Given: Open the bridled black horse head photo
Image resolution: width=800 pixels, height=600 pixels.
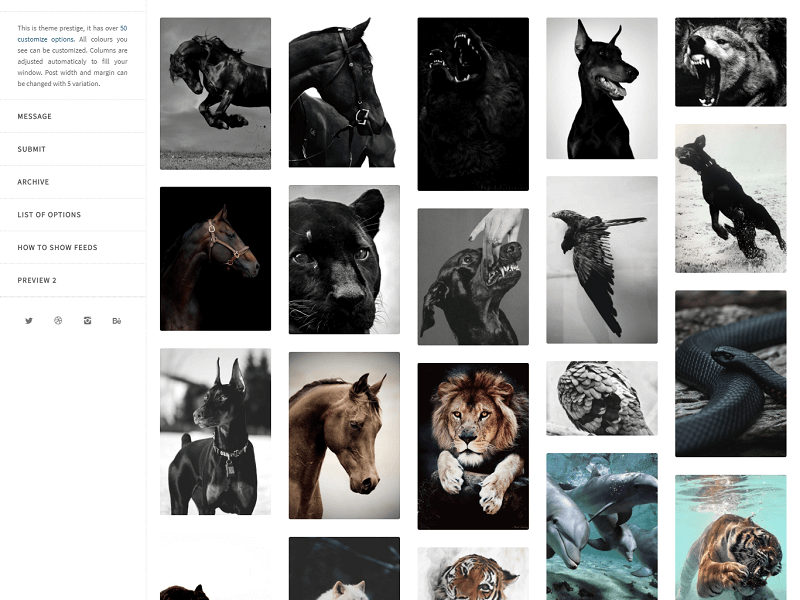Looking at the screenshot, I should tap(344, 92).
